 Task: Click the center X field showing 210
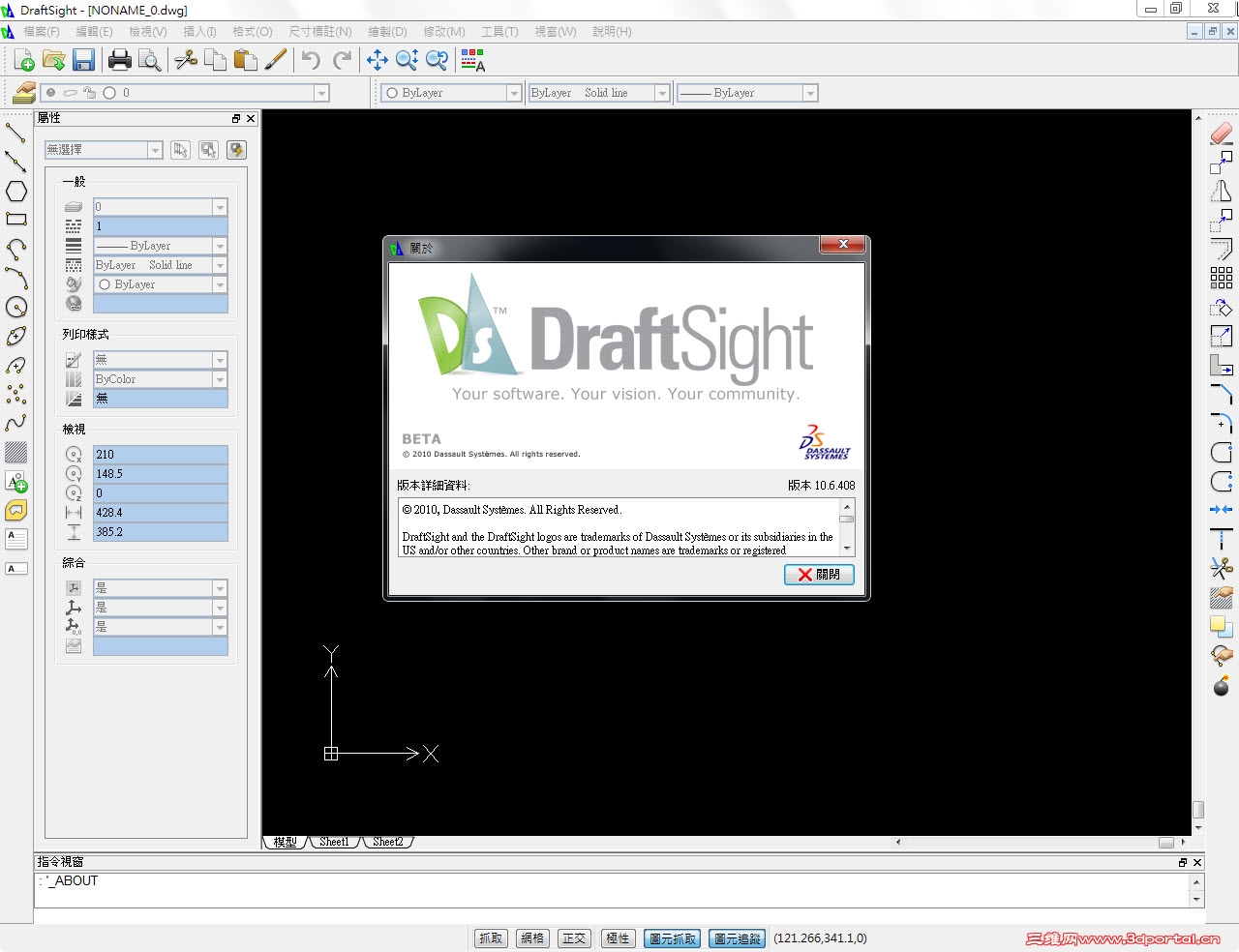pyautogui.click(x=160, y=455)
